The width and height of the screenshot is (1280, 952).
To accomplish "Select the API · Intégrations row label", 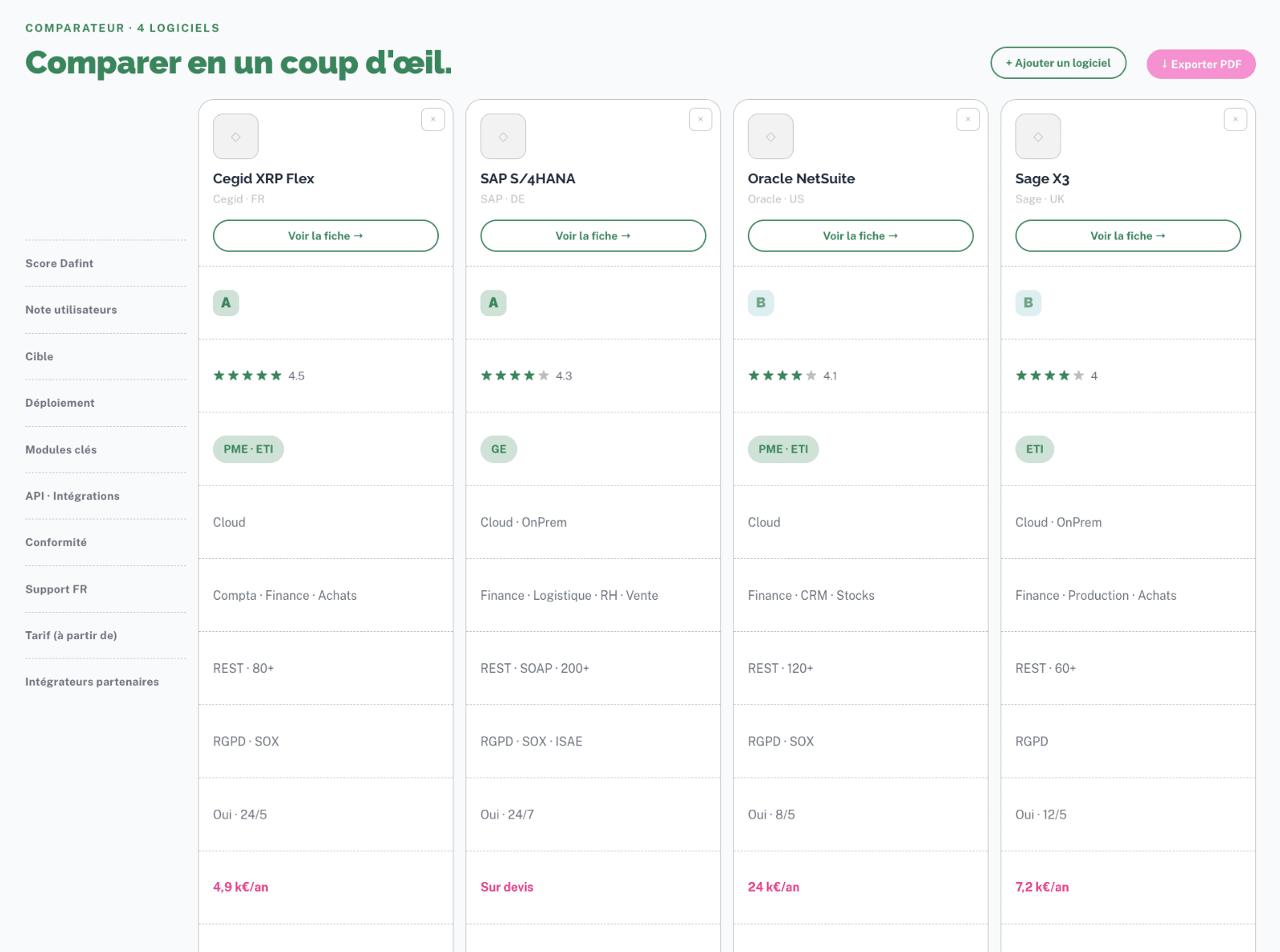I will click(72, 496).
